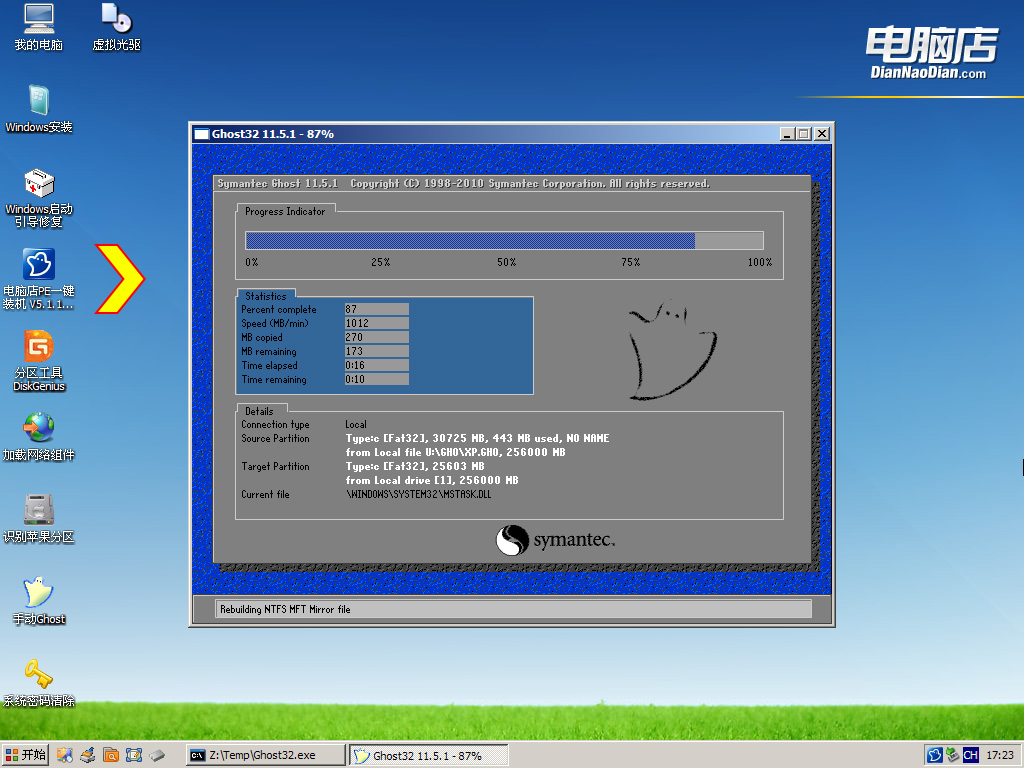Click the Time elapsed value 0:16
Screen dimensions: 1024x768
coord(377,365)
